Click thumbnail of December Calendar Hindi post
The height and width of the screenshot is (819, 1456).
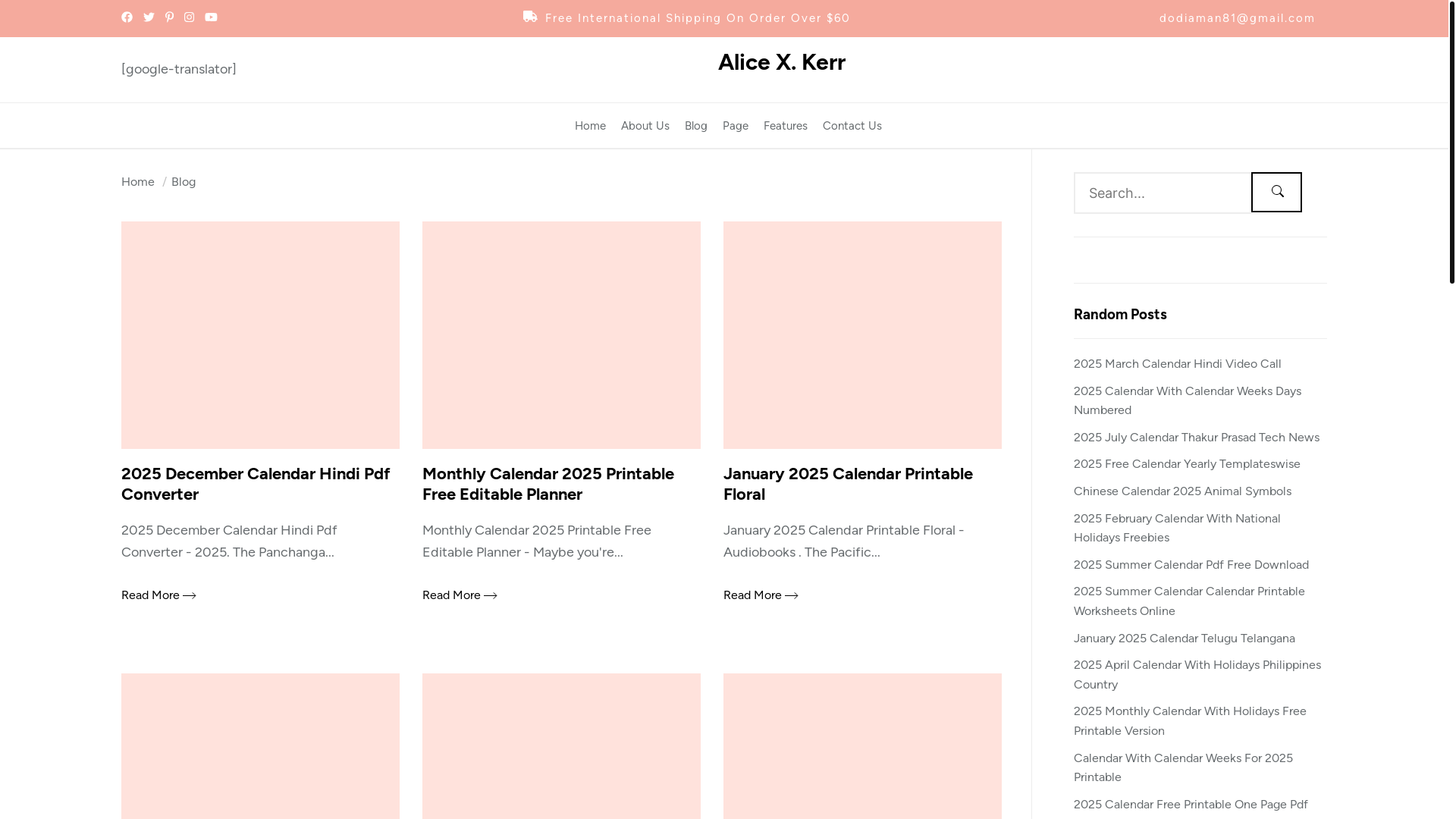point(260,335)
